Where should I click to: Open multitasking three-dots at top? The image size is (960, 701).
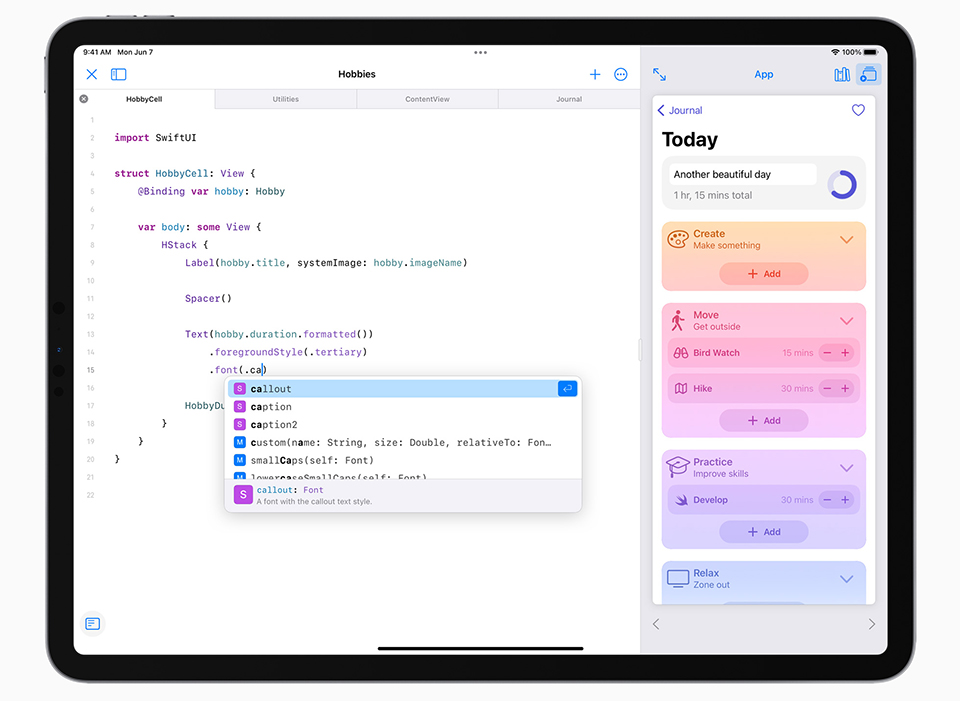[481, 53]
